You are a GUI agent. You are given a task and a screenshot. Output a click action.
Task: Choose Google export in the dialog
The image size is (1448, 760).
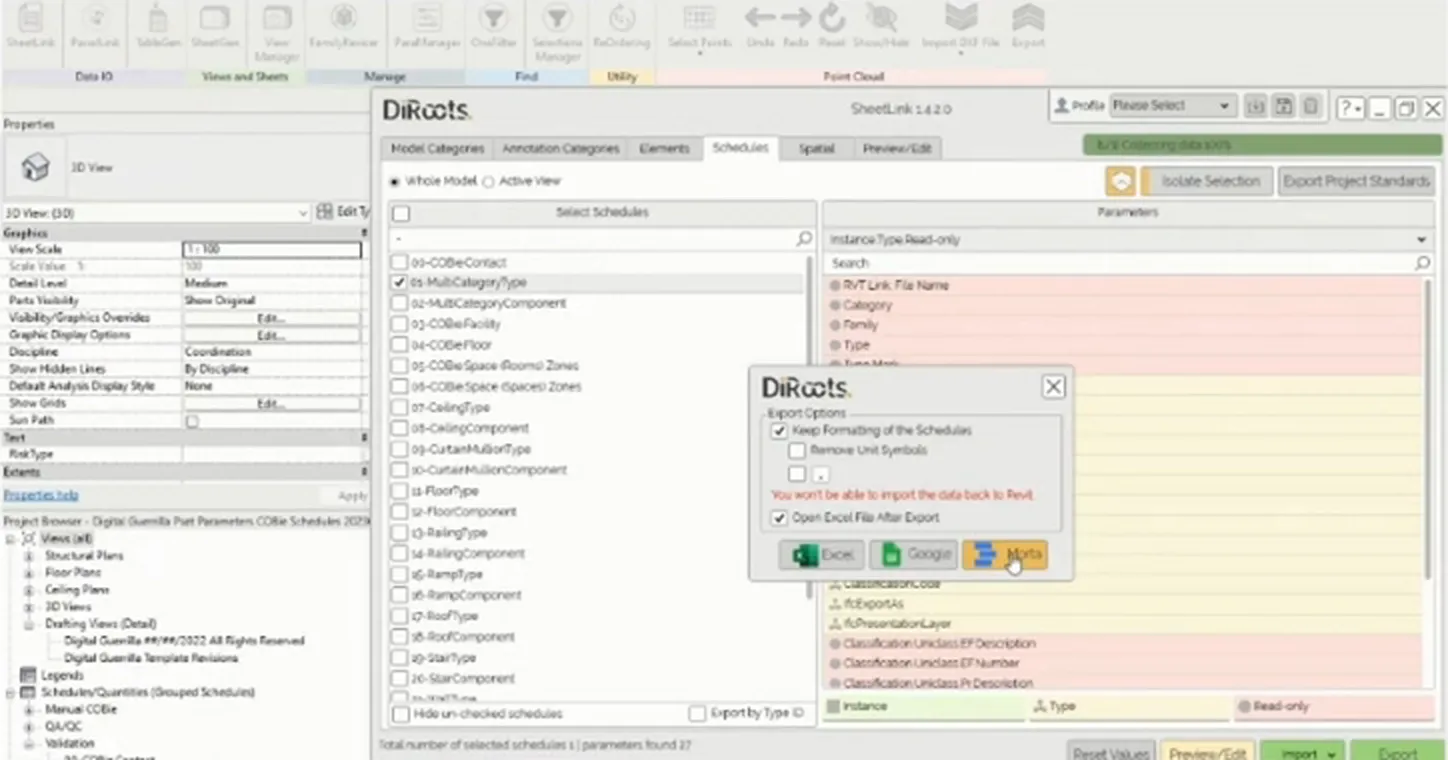coord(913,555)
